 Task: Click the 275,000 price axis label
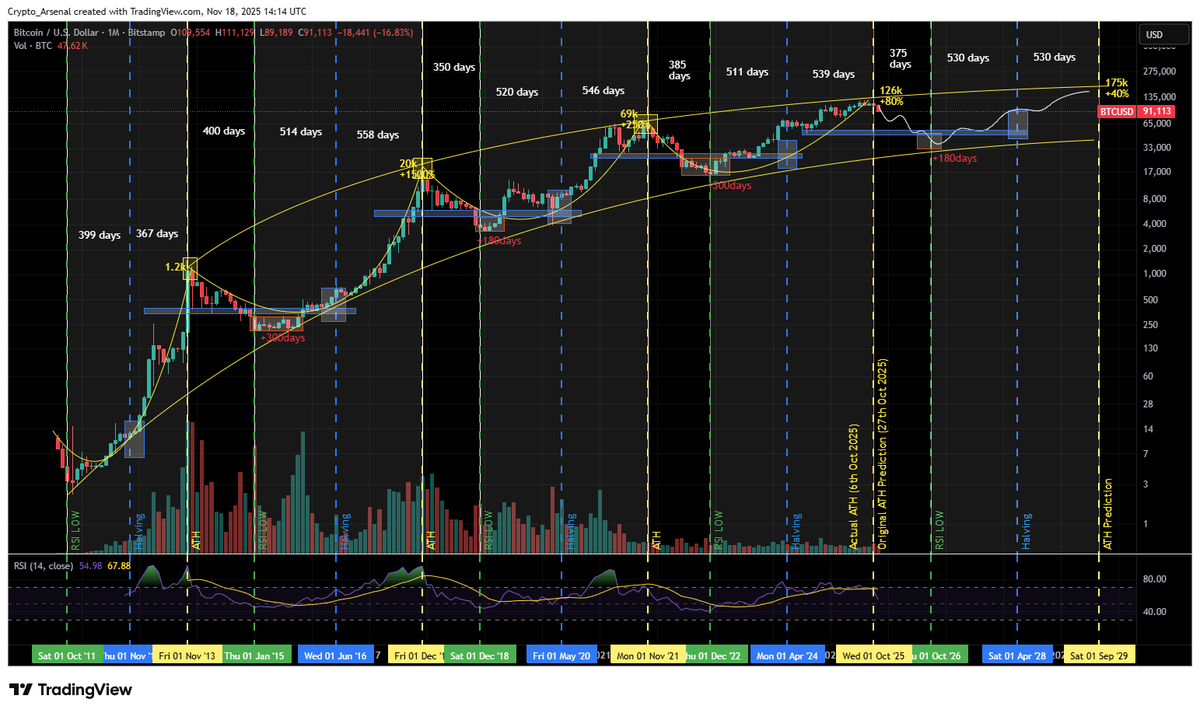point(1157,73)
